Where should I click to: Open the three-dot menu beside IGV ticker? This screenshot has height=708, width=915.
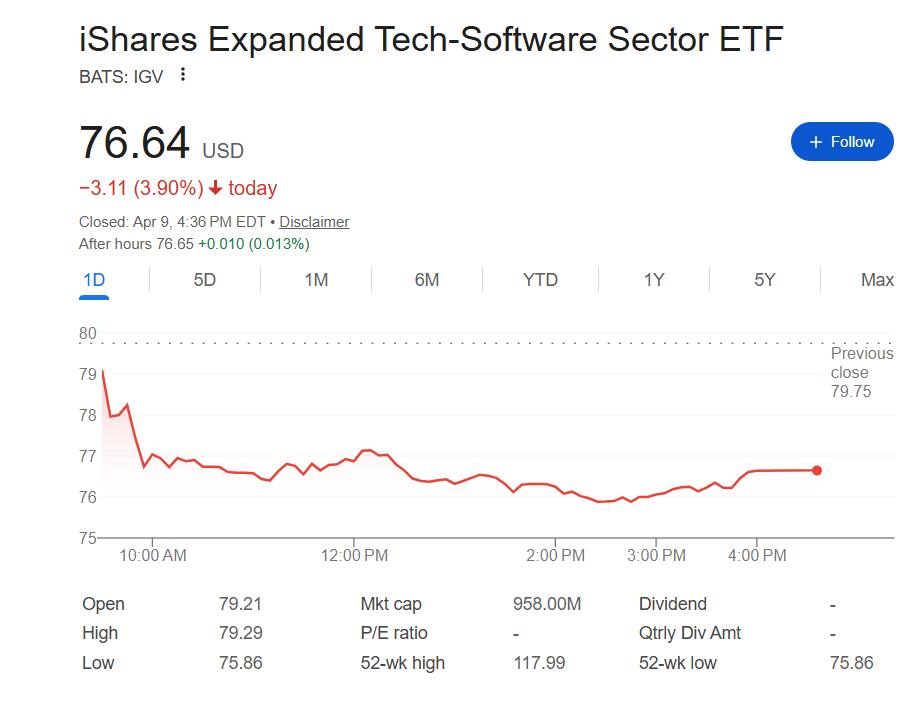click(x=182, y=75)
